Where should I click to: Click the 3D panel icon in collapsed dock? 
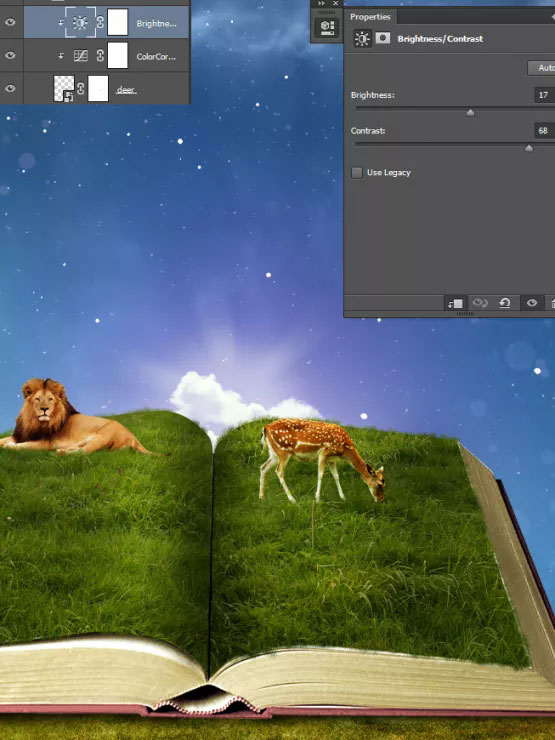pos(327,27)
